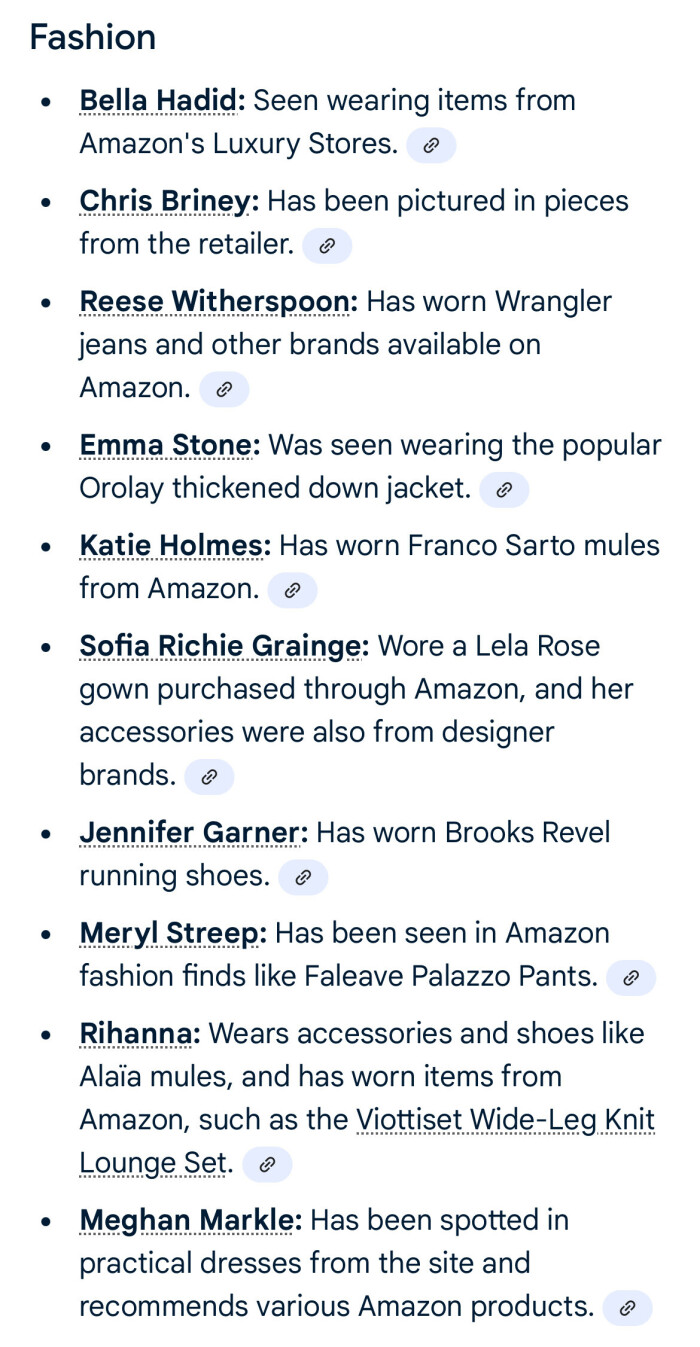The width and height of the screenshot is (700, 1347).
Task: Click the source link icon after Bella Hadid entry
Action: (431, 145)
